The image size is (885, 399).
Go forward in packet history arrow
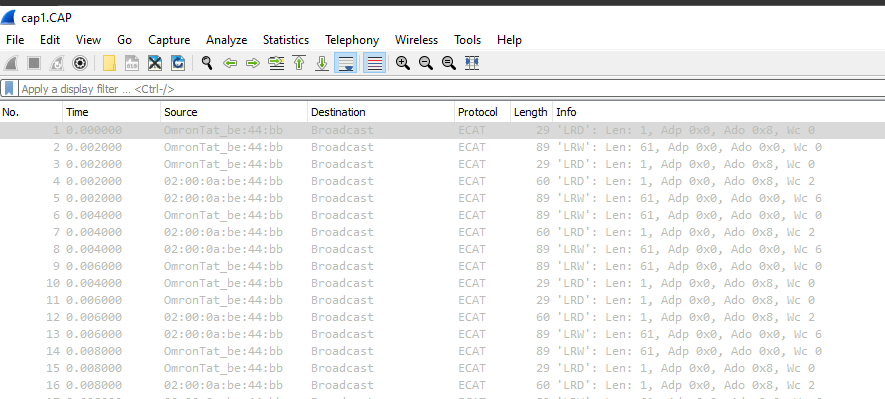[253, 63]
